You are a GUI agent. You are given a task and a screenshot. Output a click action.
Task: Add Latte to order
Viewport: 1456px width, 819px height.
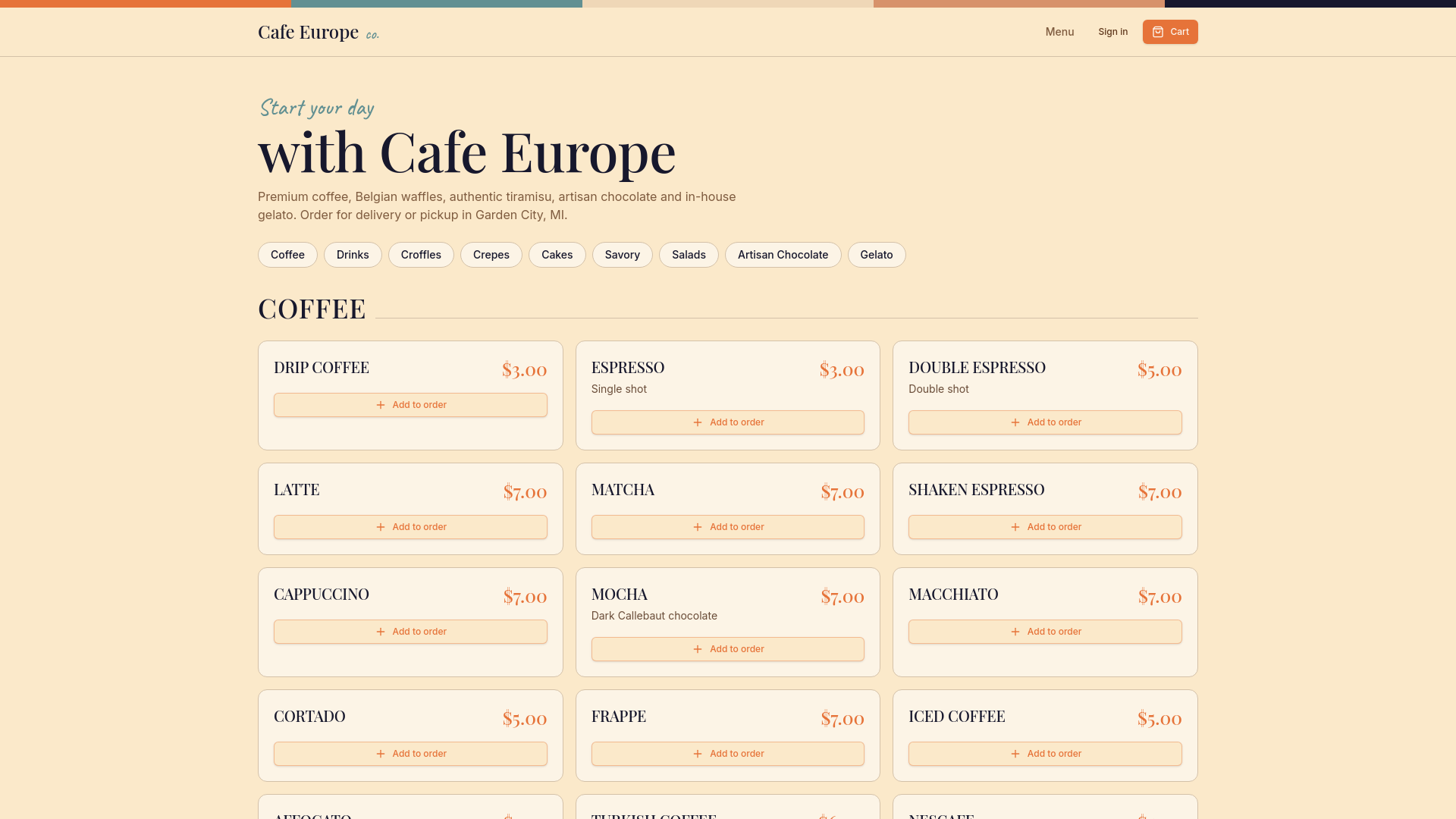point(410,527)
